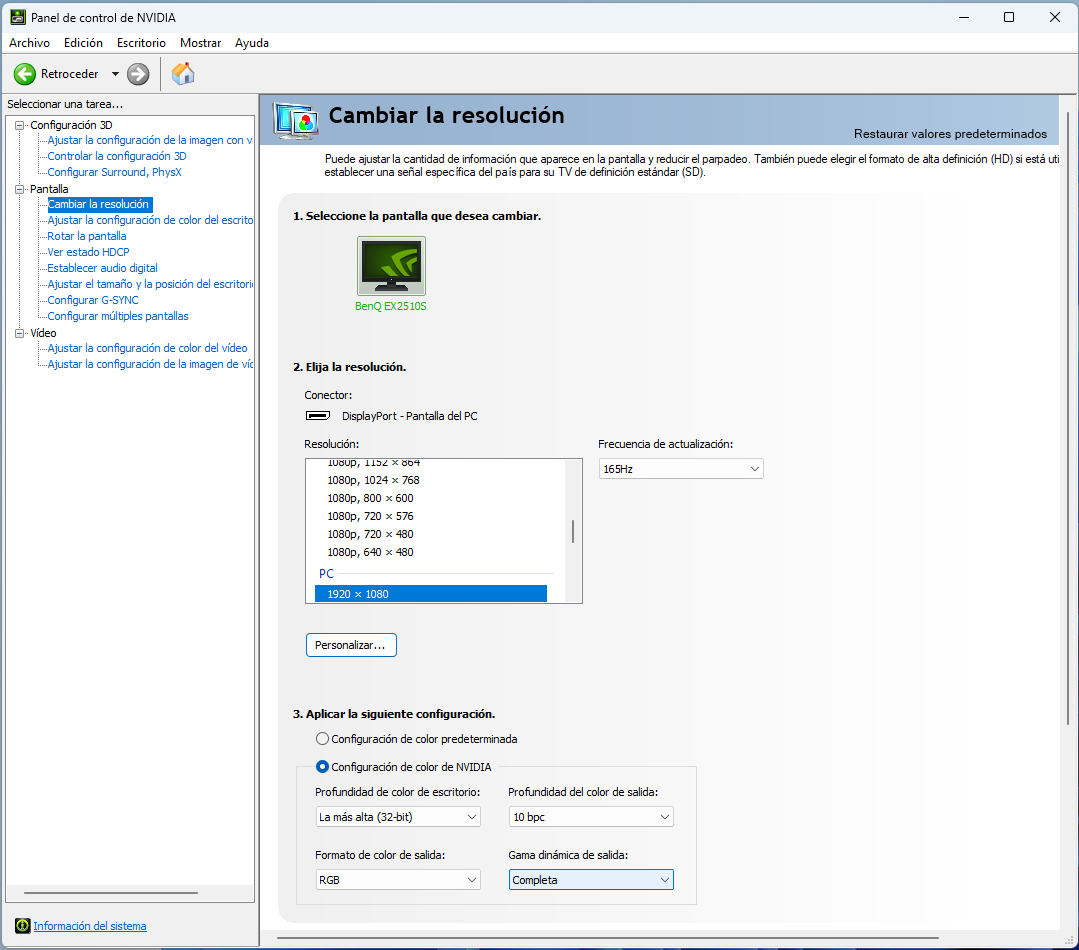Open Ajustar el tamaño y la posición del escritorio
The width and height of the screenshot is (1079, 950).
click(150, 284)
